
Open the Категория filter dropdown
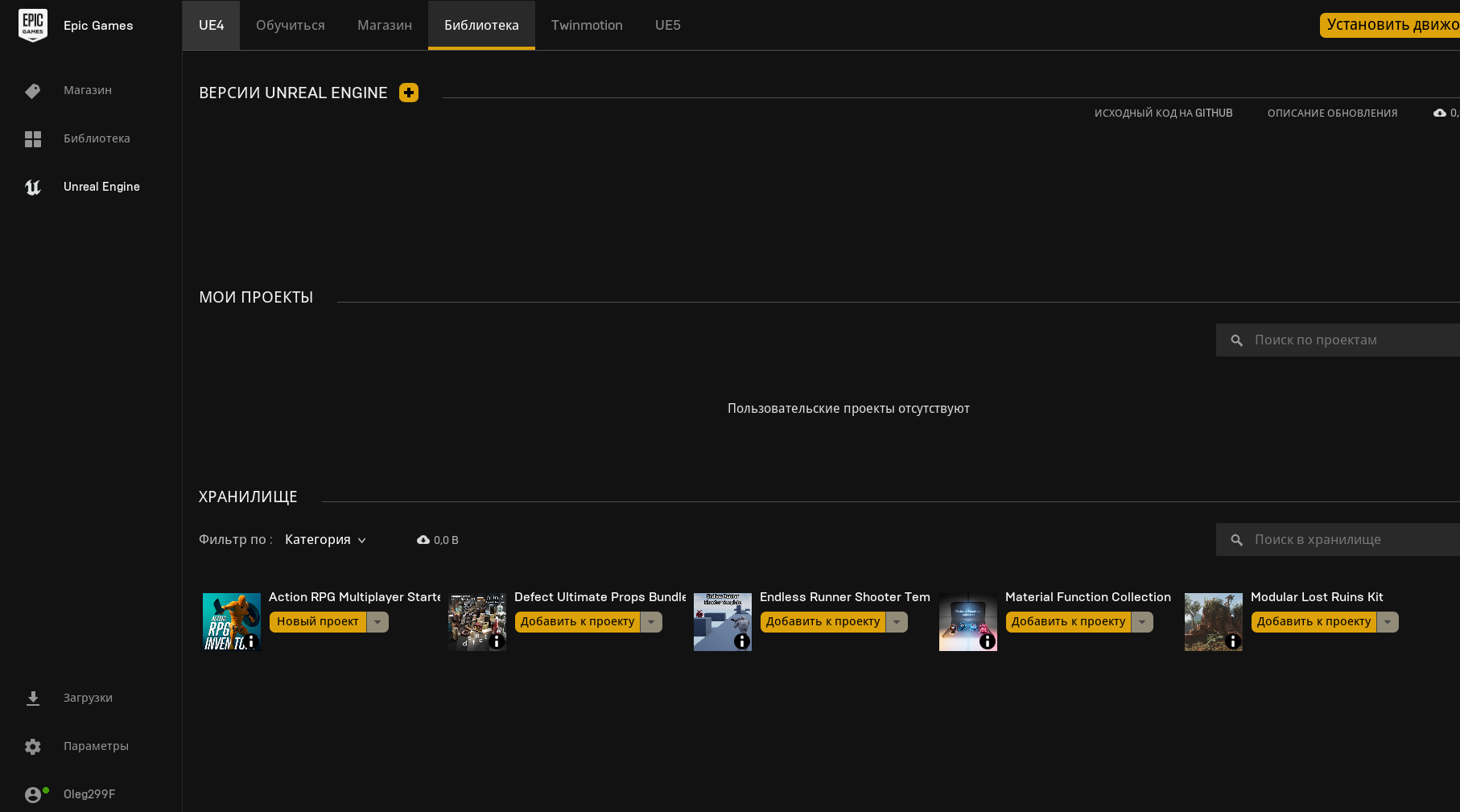(326, 540)
